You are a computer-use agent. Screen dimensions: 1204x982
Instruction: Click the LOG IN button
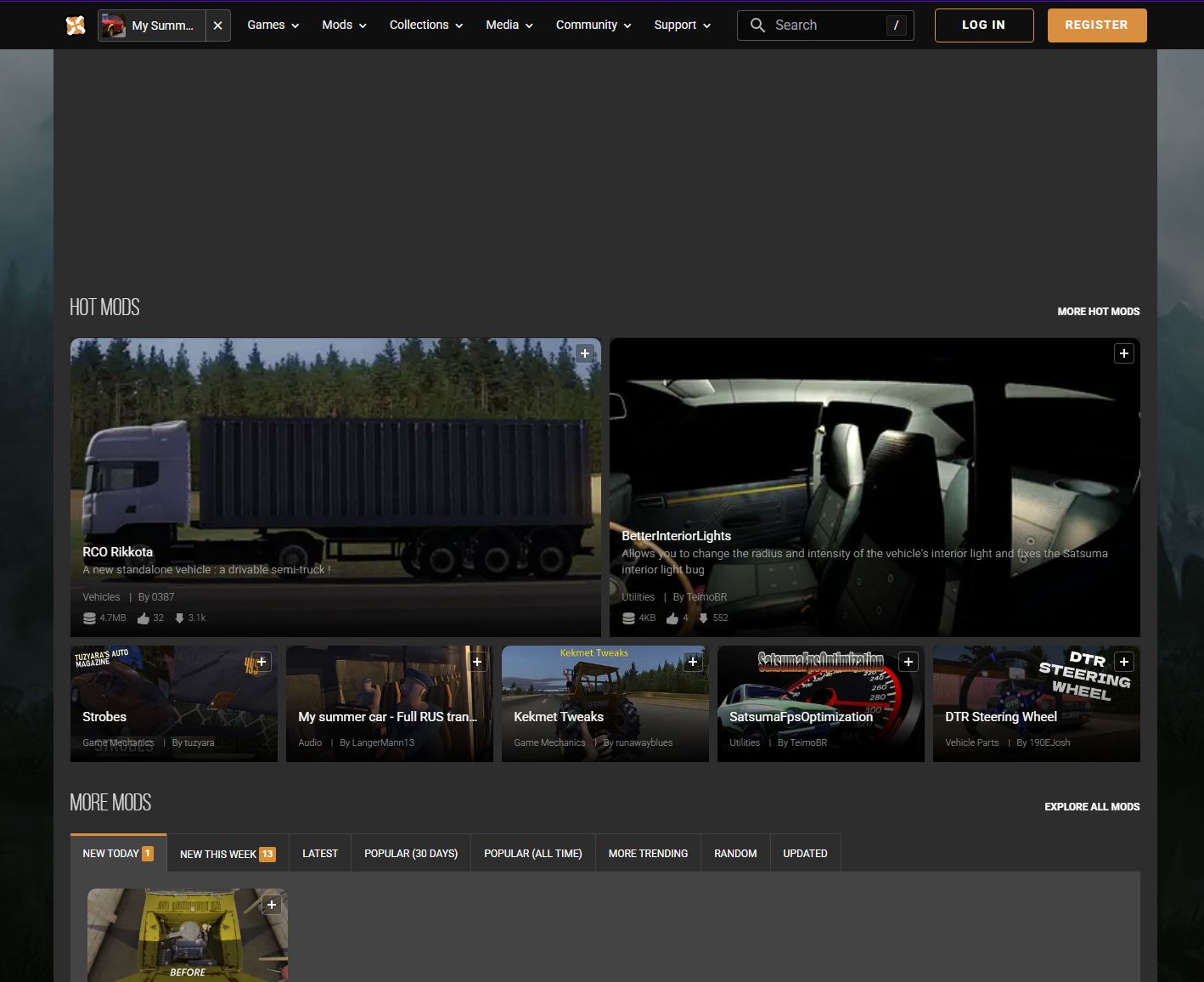[x=984, y=25]
